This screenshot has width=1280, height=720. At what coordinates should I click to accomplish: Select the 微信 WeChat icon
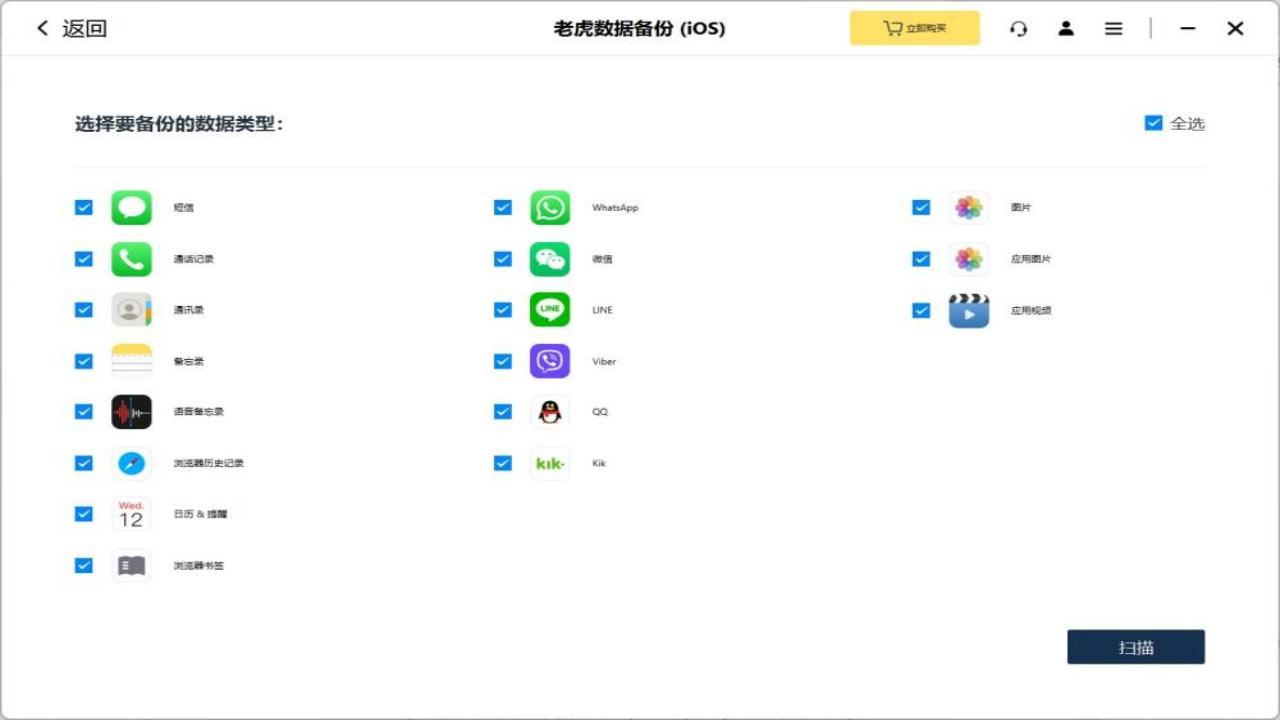coord(549,258)
